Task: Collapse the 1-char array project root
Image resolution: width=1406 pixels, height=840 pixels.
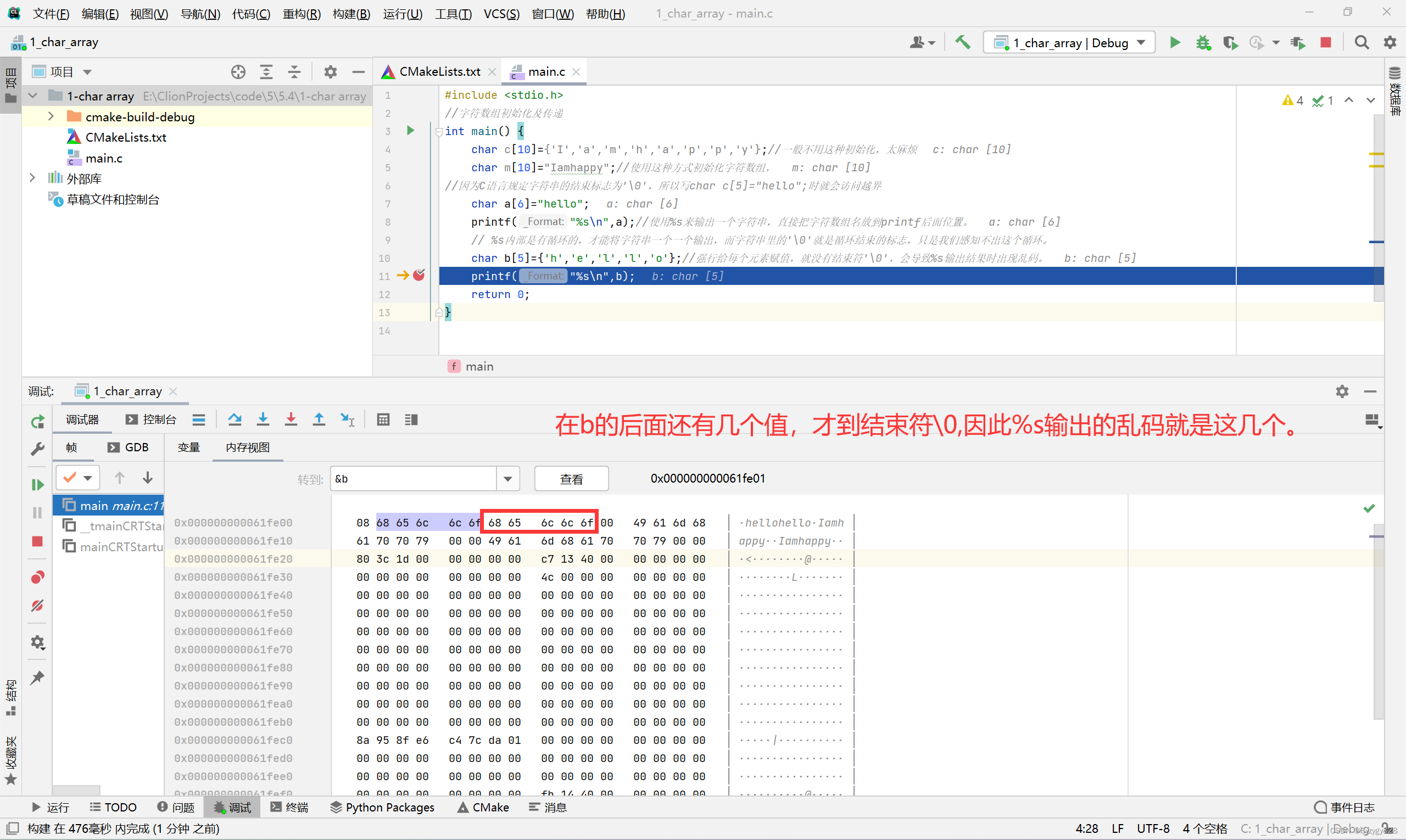Action: (34, 96)
